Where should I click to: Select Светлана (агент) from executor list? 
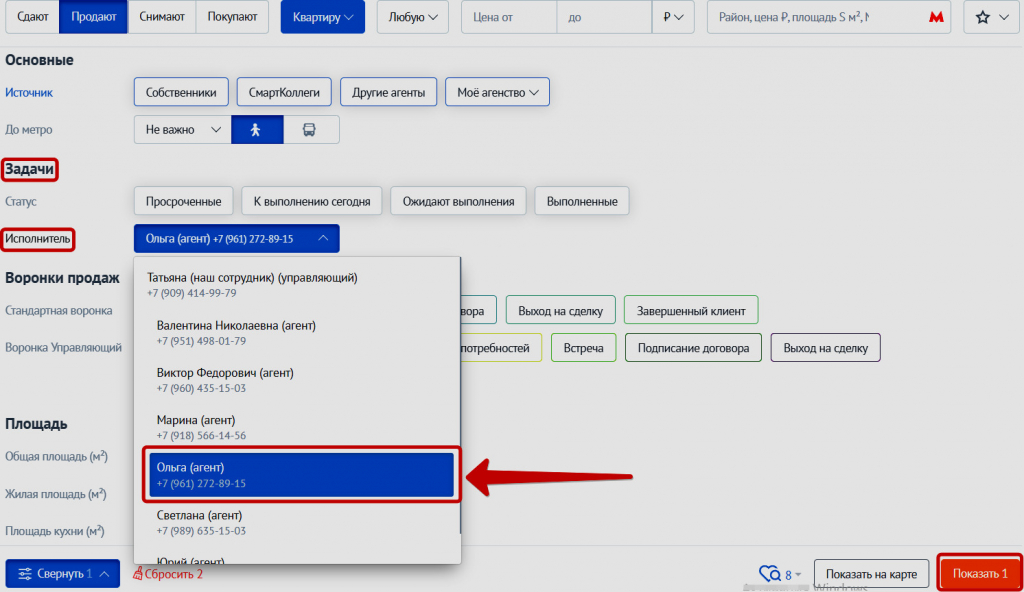click(297, 523)
